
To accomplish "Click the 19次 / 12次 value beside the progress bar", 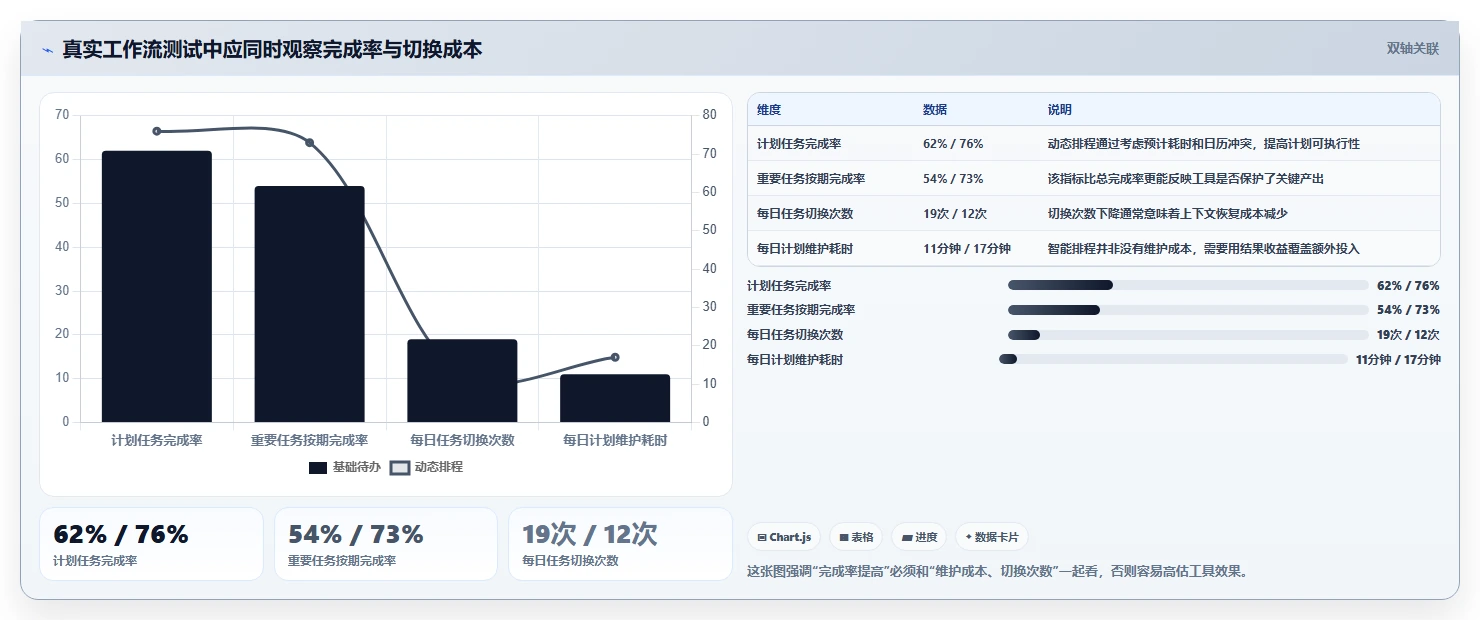I will pyautogui.click(x=1408, y=335).
